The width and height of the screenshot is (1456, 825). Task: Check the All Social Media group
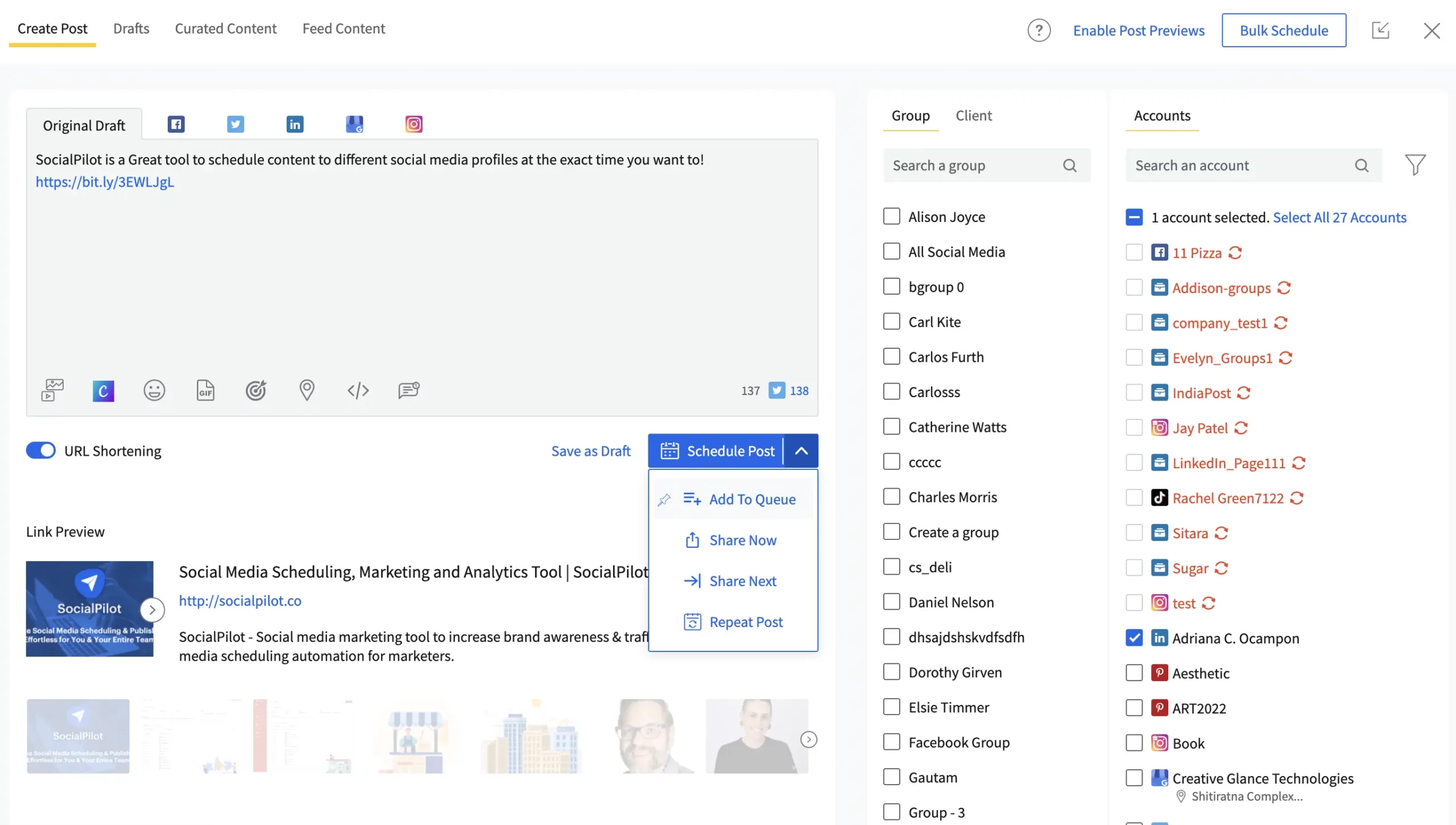[x=891, y=251]
